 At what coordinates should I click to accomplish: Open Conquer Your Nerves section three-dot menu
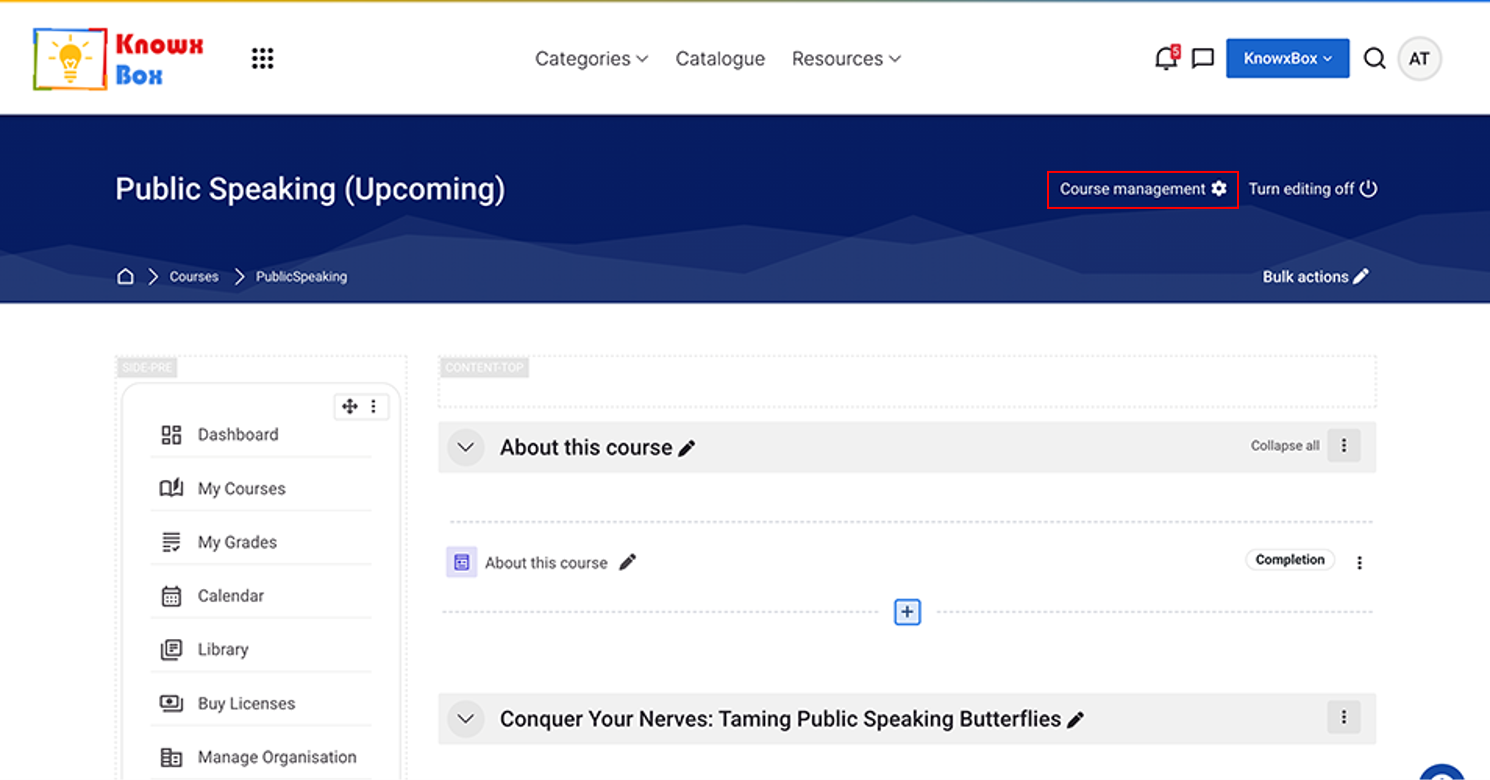1344,717
